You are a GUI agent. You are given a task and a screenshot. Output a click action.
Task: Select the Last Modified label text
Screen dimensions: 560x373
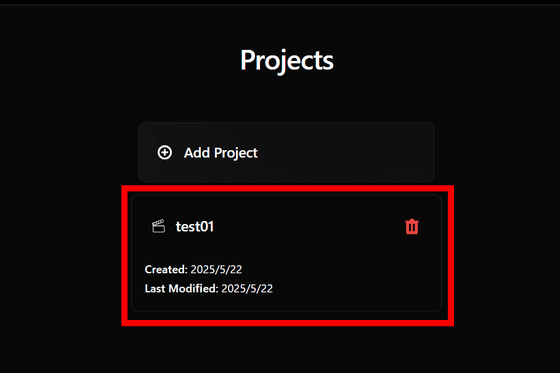click(181, 288)
